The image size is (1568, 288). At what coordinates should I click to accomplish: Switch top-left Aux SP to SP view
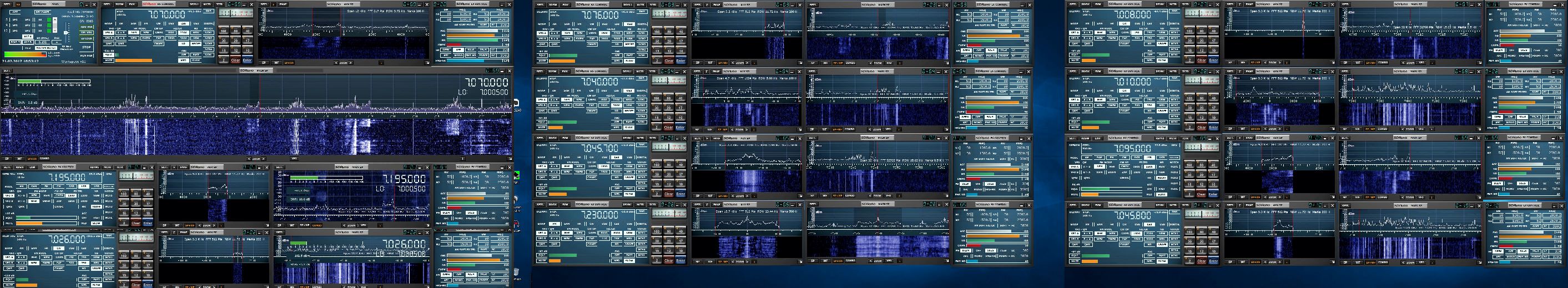264,62
